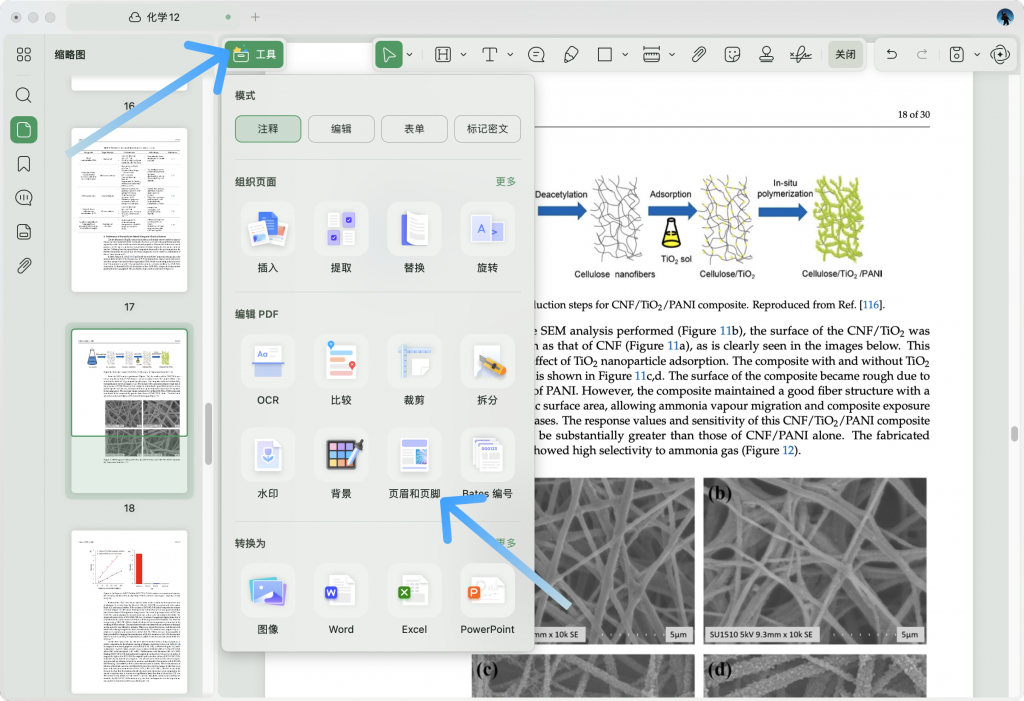Select the rectangle shape tool
The image size is (1024, 701).
click(x=605, y=55)
